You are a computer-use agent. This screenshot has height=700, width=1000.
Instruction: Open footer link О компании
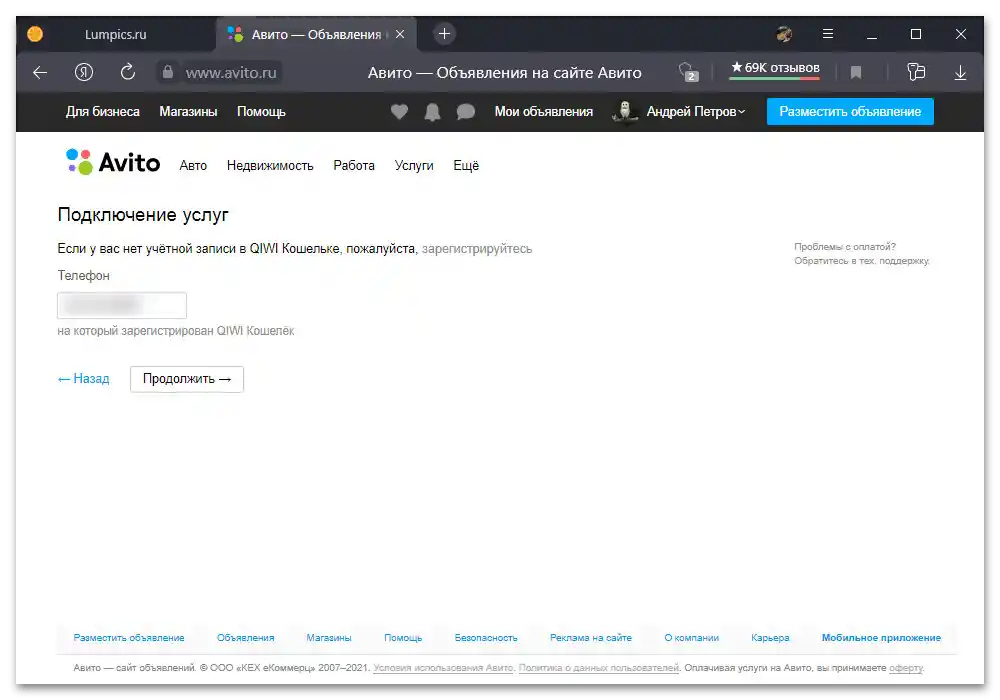[691, 638]
